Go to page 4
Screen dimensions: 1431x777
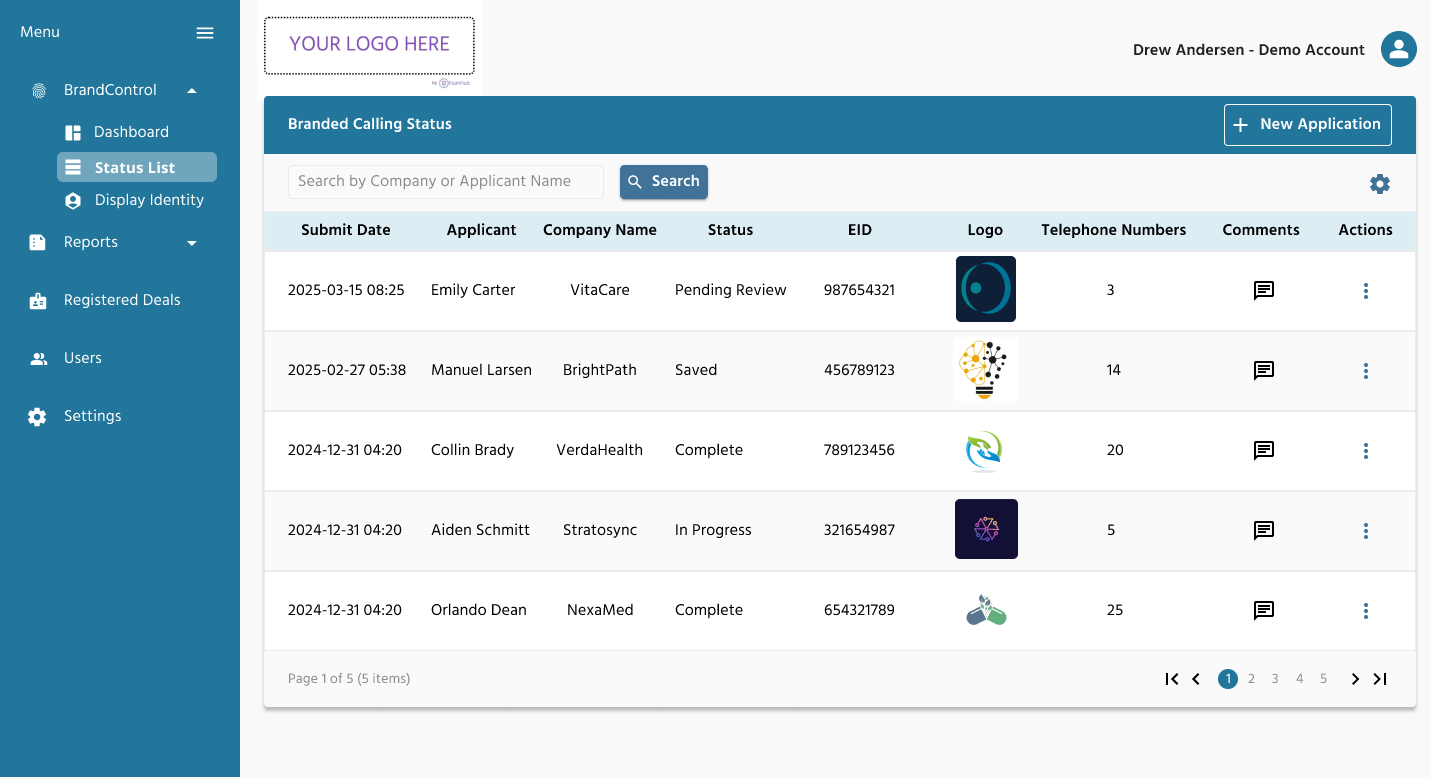[x=1299, y=679]
